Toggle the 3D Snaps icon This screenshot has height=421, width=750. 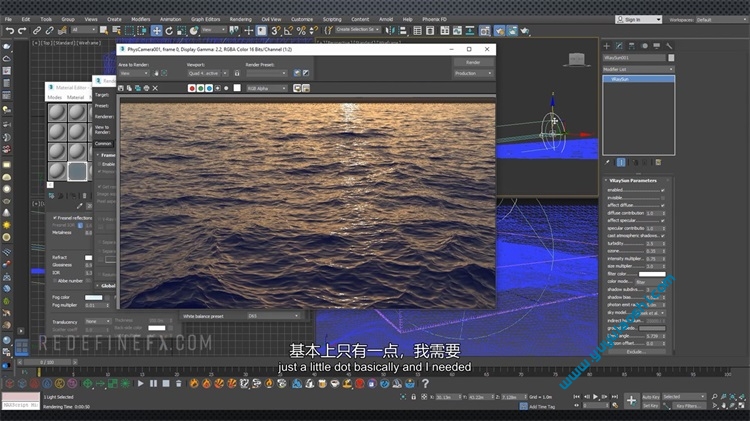click(x=276, y=31)
